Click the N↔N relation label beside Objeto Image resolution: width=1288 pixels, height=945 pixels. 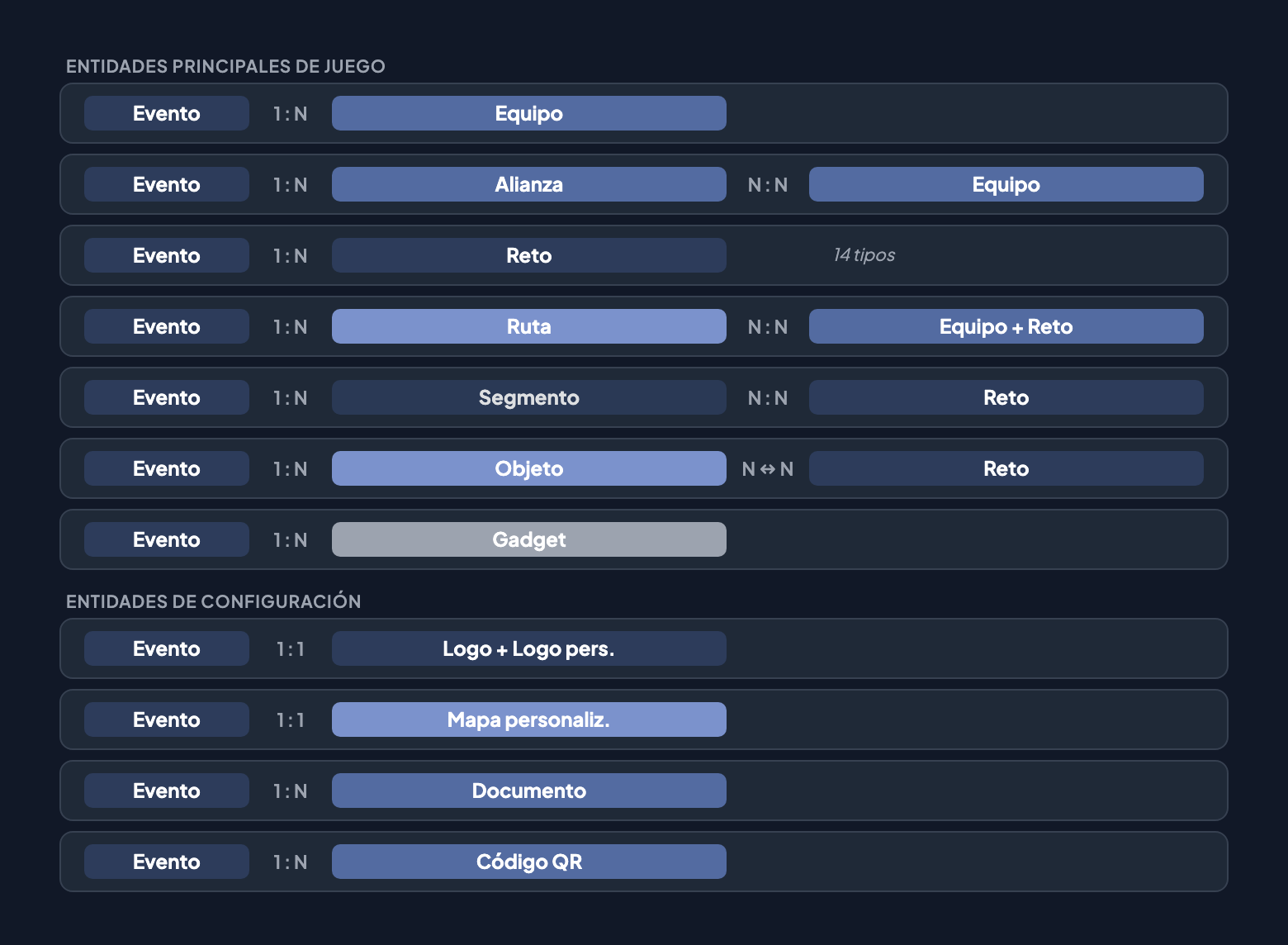tap(767, 469)
